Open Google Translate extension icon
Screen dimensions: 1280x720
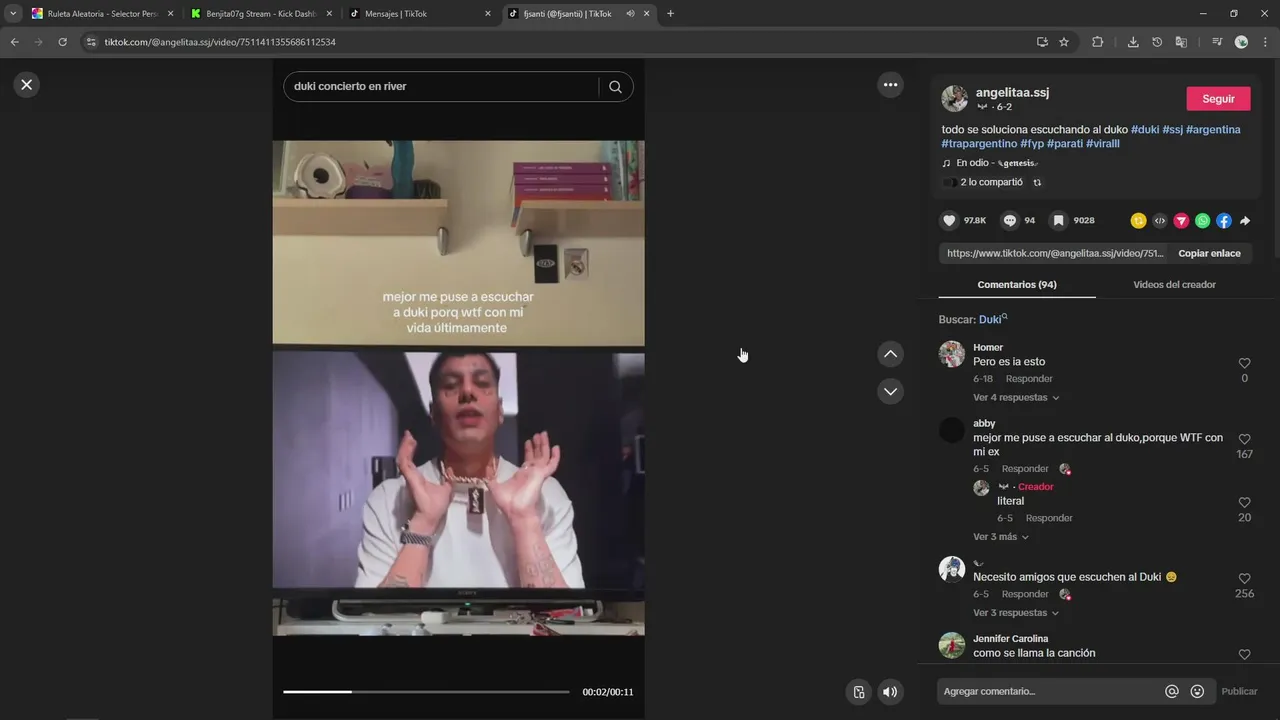[x=1181, y=42]
